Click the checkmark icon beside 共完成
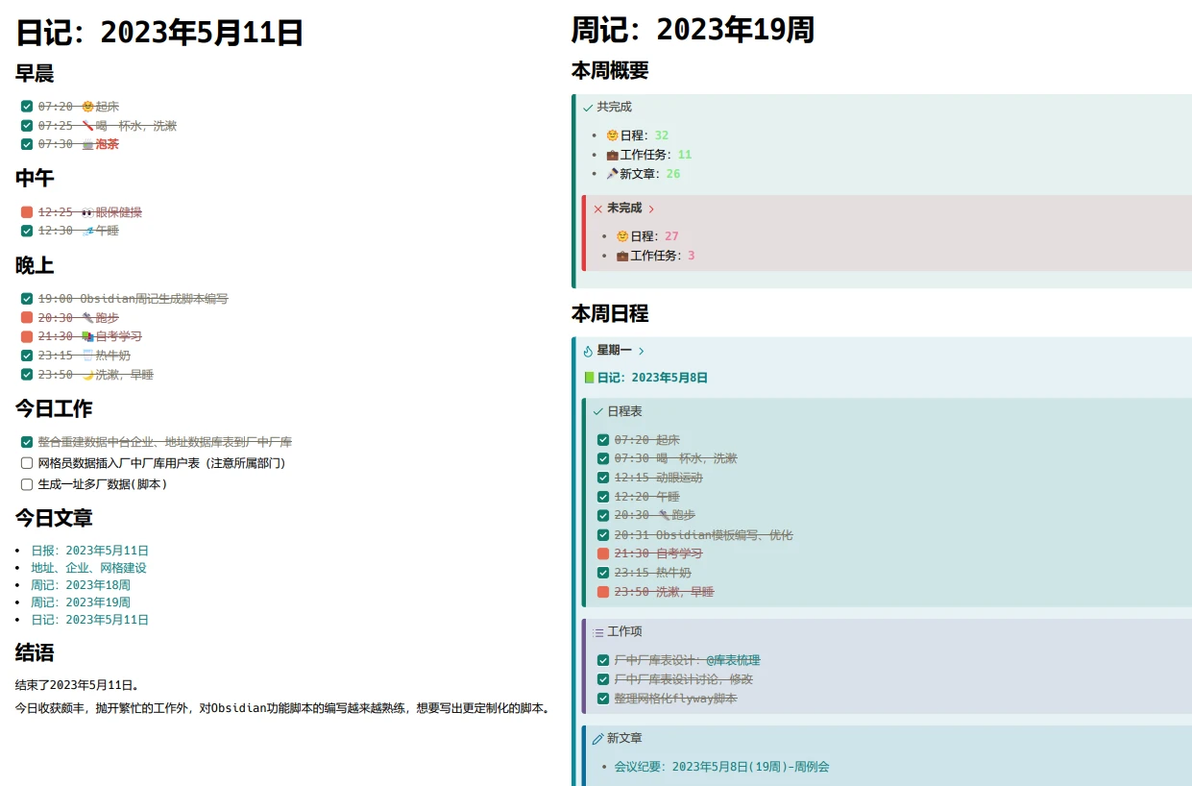Viewport: 1192px width, 786px height. point(588,108)
